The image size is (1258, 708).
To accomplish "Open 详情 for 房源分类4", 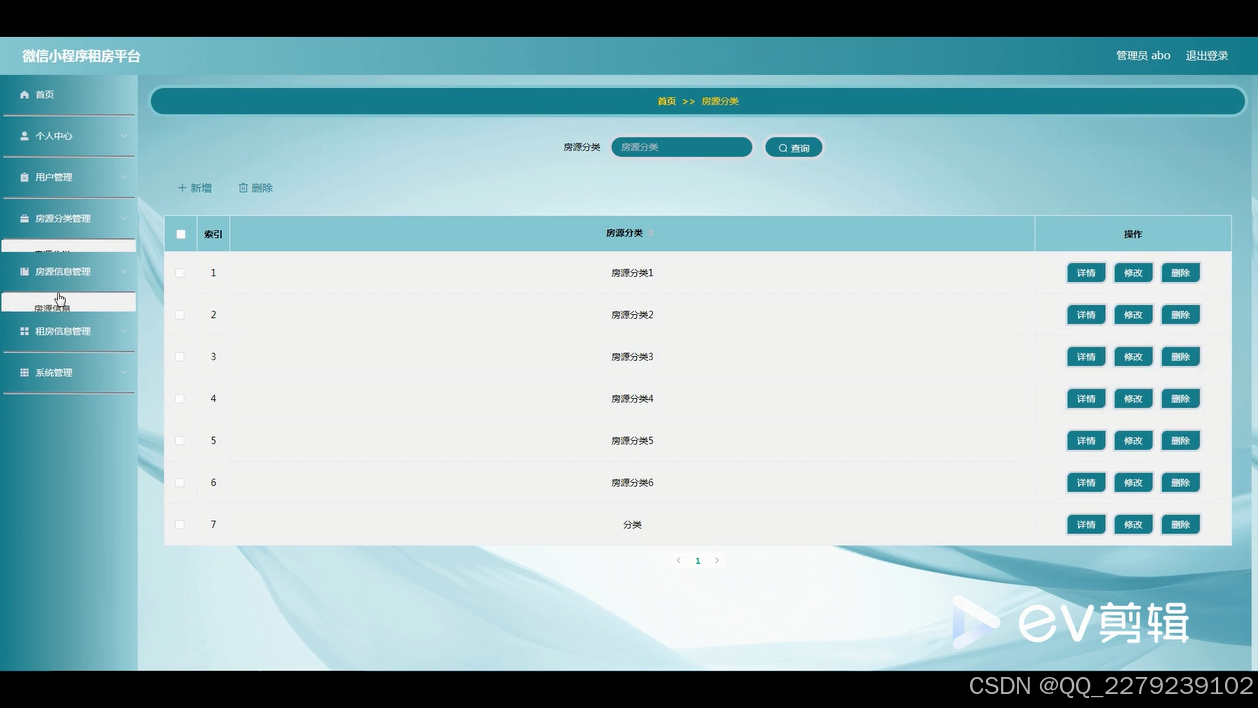I will (1086, 398).
